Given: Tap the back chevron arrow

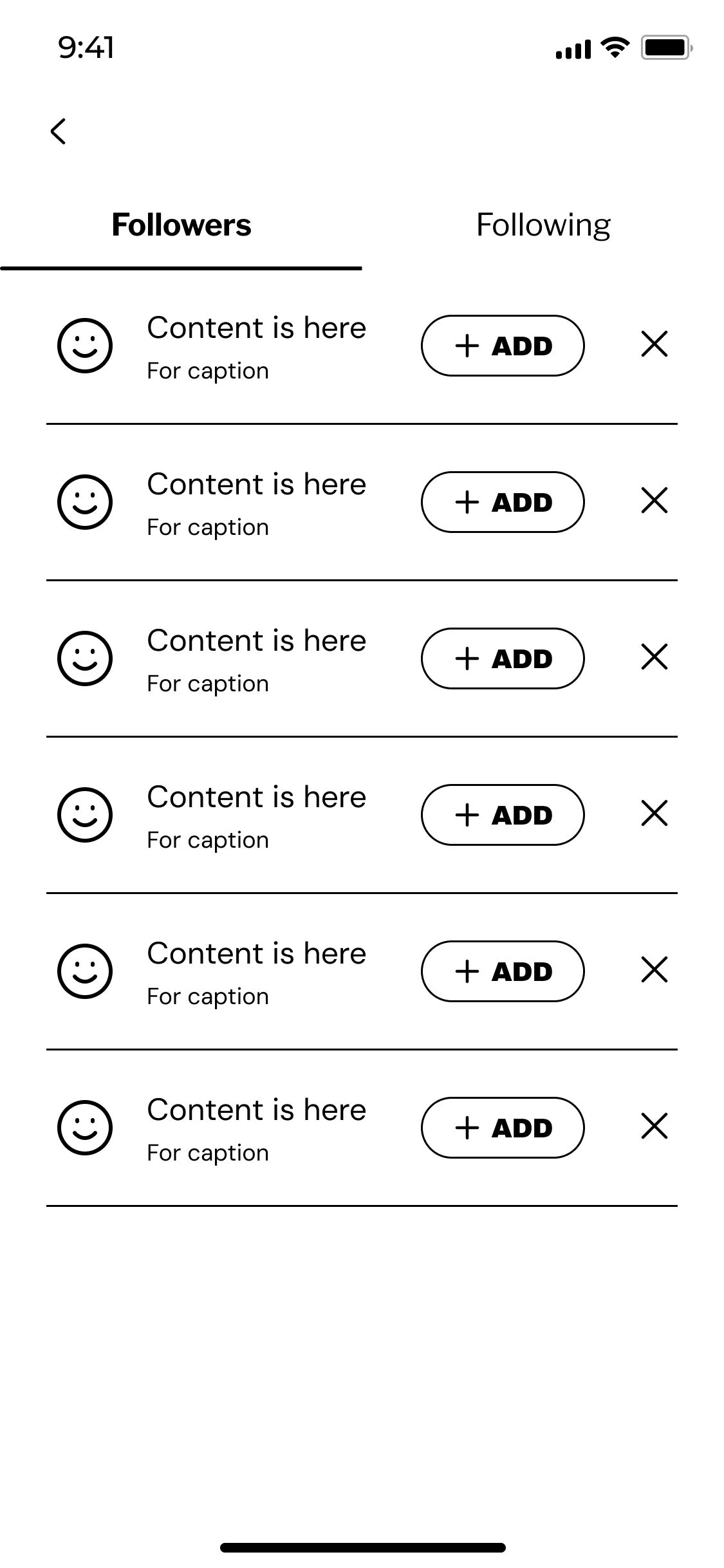Looking at the screenshot, I should coord(59,131).
